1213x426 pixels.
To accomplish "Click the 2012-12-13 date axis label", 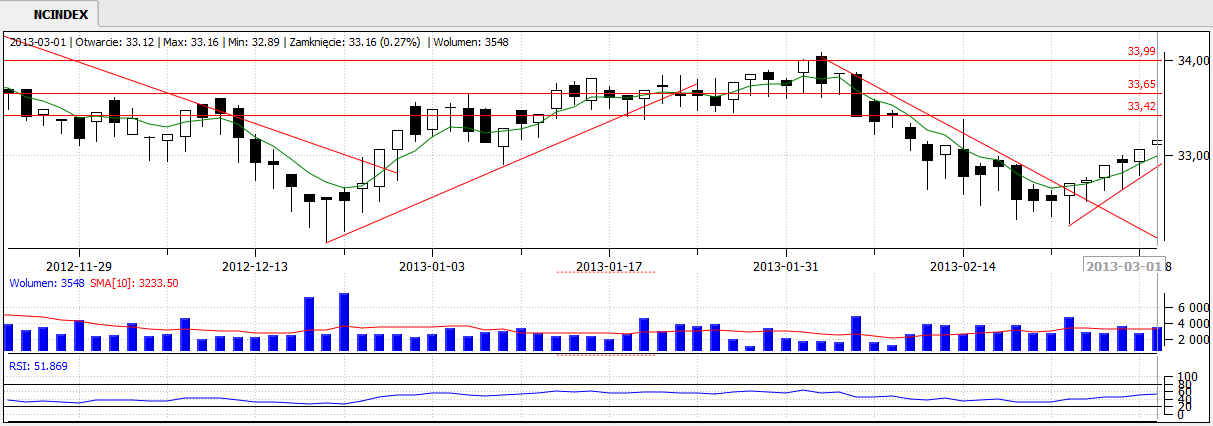I will click(254, 266).
